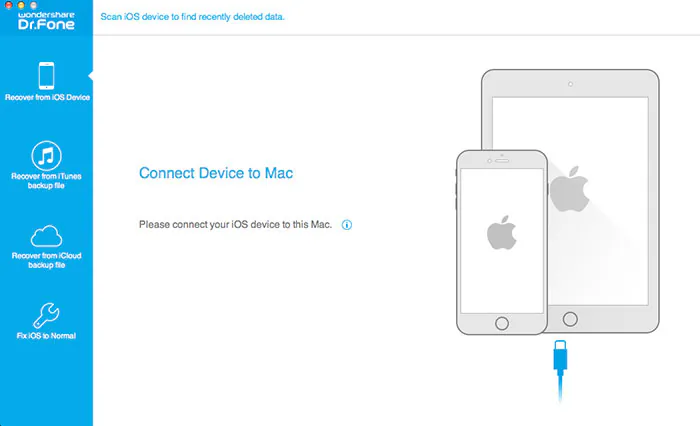Switch to Recover from iTunes backup file label
Screen dimensions: 700x426
(46, 181)
